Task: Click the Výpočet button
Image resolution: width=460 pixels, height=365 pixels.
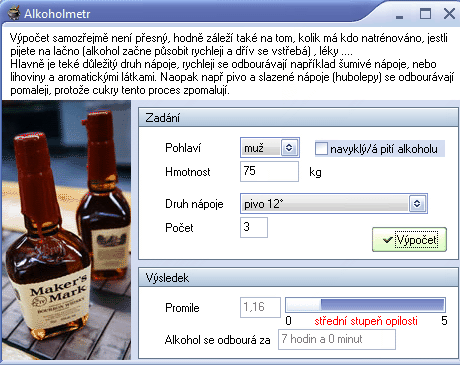Action: tap(409, 239)
